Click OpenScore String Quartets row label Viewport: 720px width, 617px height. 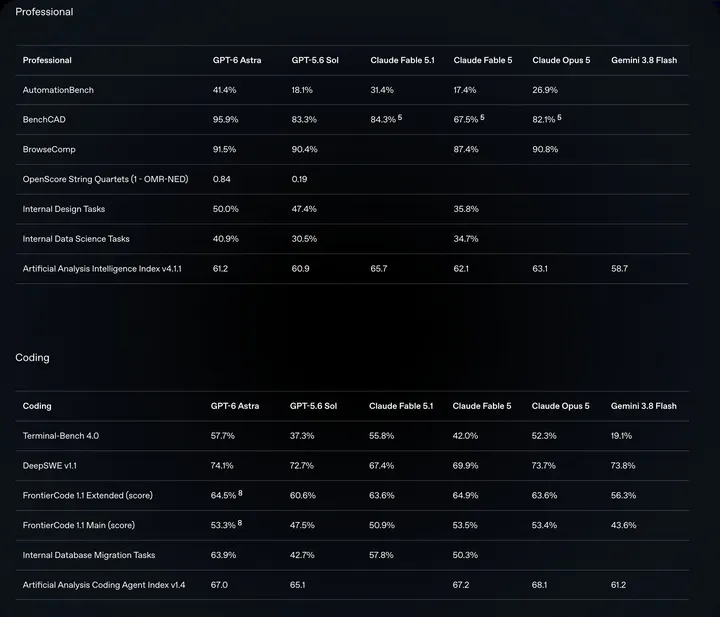coord(106,179)
